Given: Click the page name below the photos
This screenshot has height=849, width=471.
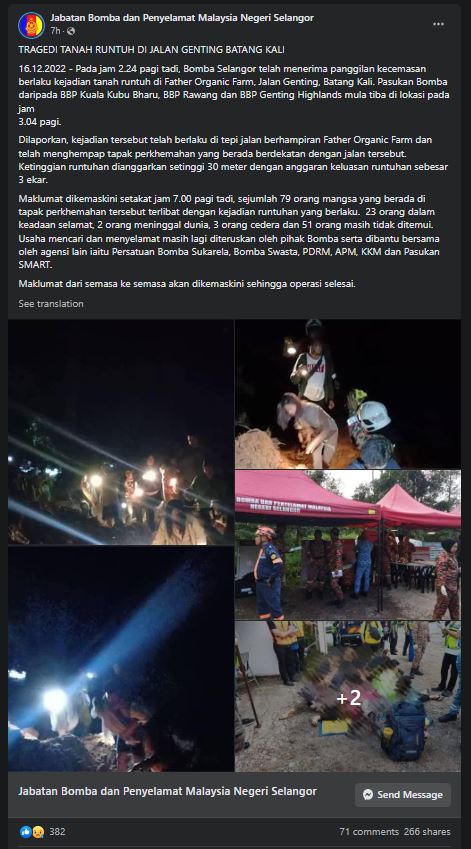Looking at the screenshot, I should (168, 791).
